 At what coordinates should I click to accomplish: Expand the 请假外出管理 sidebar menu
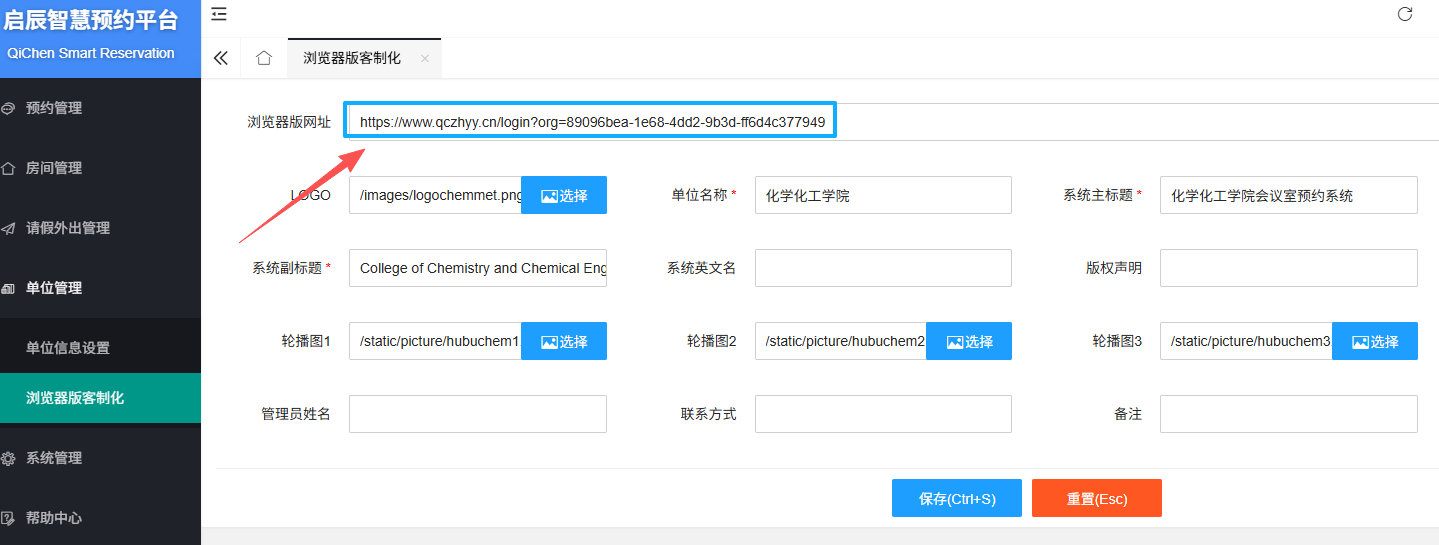click(x=67, y=228)
